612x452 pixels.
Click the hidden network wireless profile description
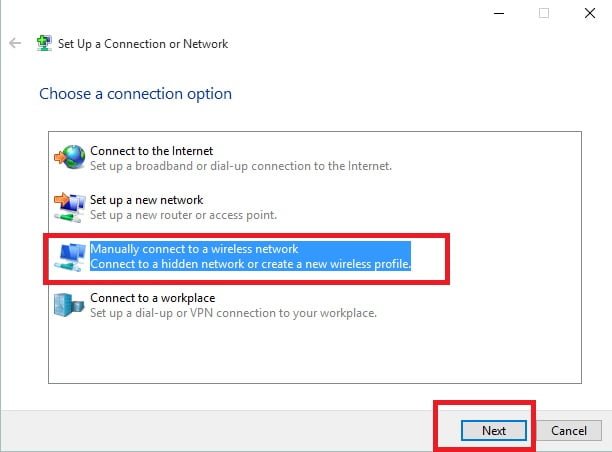[x=251, y=264]
